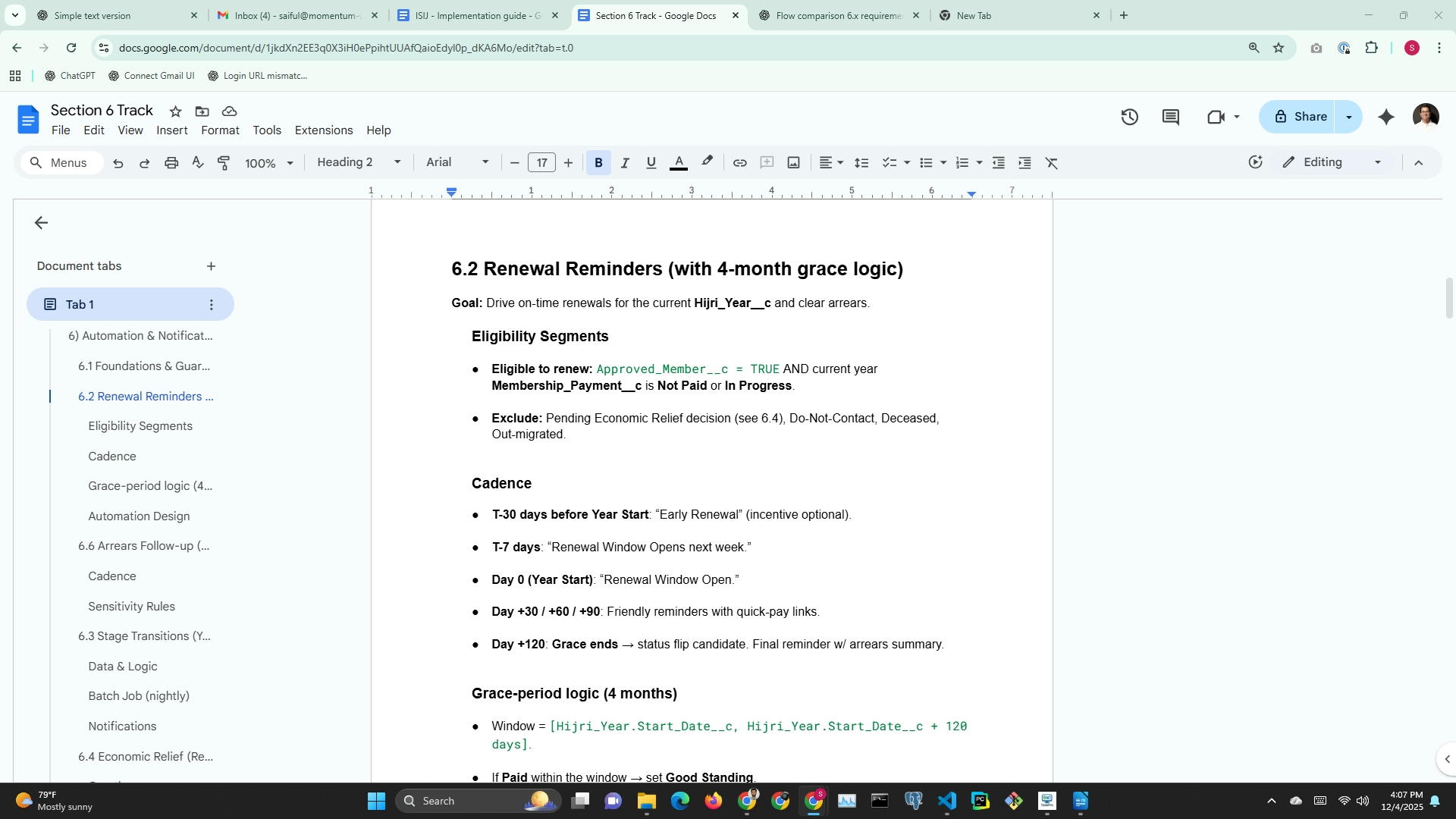Image resolution: width=1456 pixels, height=819 pixels.
Task: Click the font size input field
Action: pyautogui.click(x=541, y=163)
